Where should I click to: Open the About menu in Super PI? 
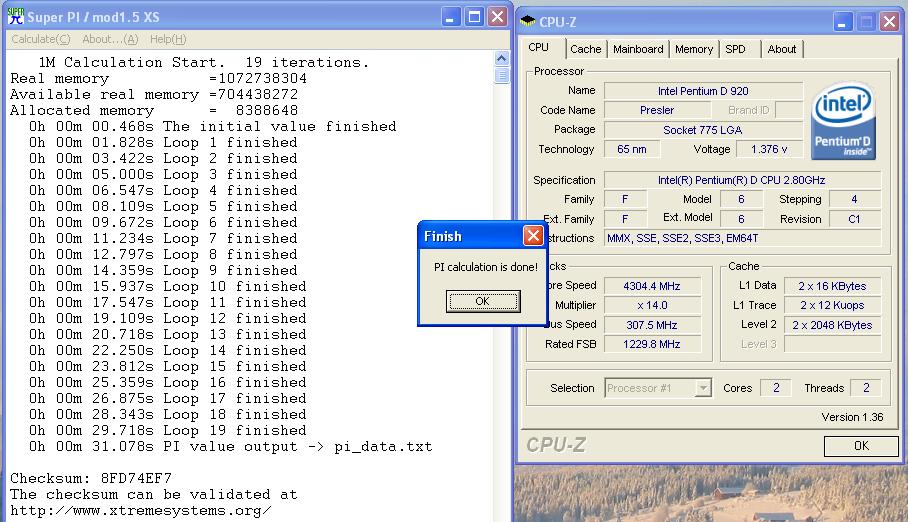coord(110,39)
